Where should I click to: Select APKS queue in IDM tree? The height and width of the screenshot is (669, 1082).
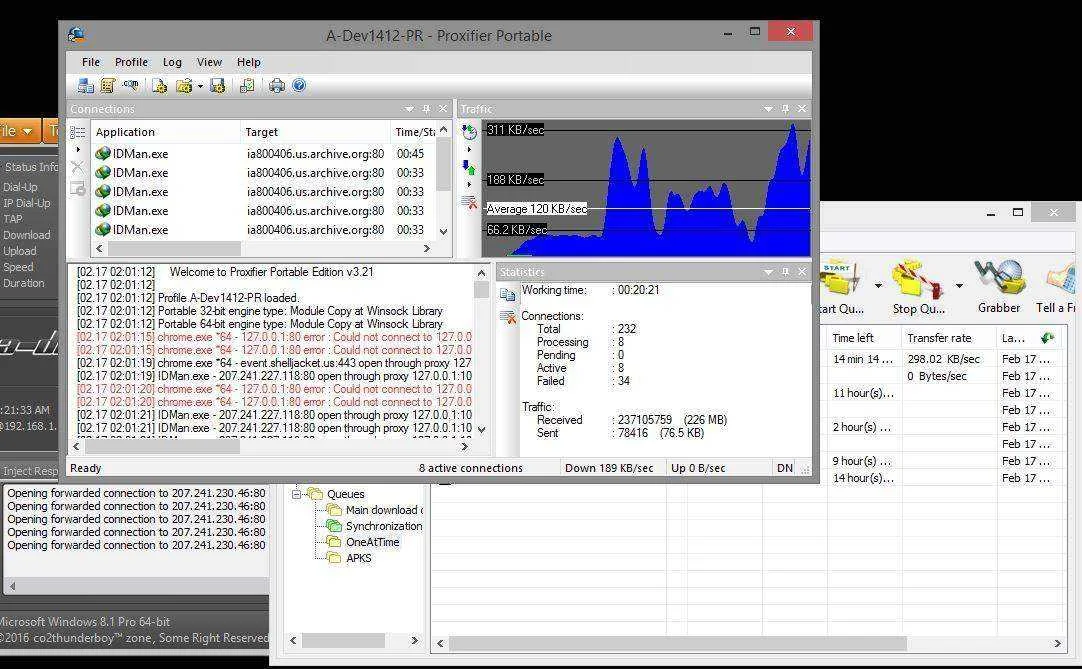(359, 558)
